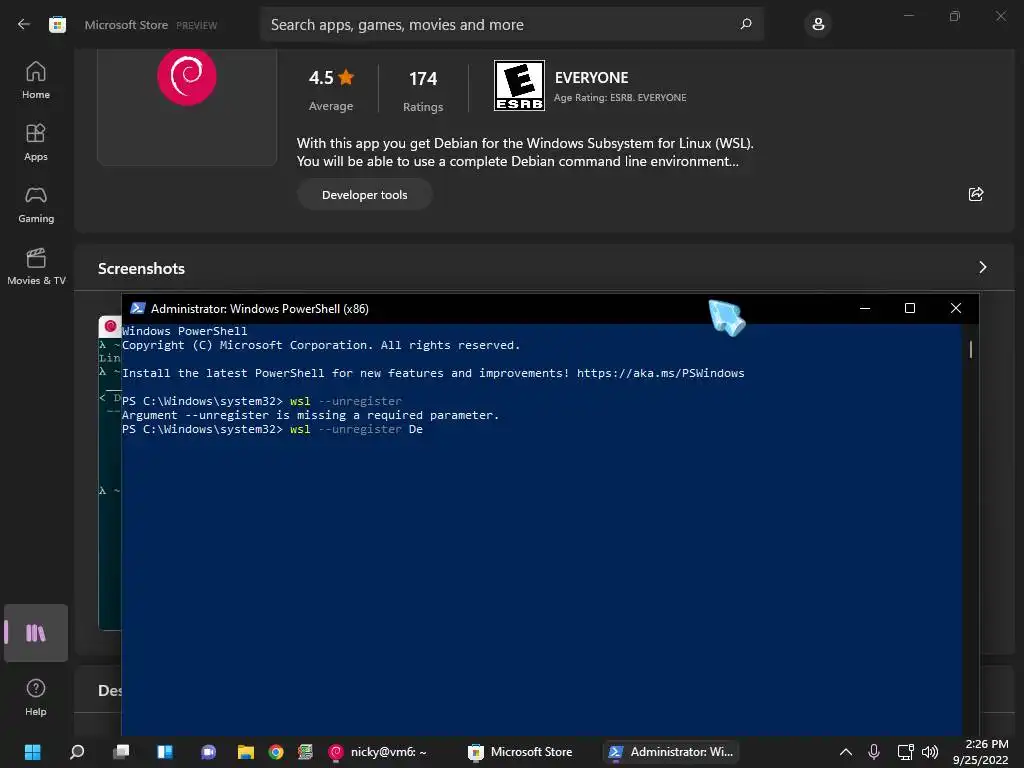Click the ESRB Everyone rating badge
This screenshot has width=1024, height=768.
point(519,86)
